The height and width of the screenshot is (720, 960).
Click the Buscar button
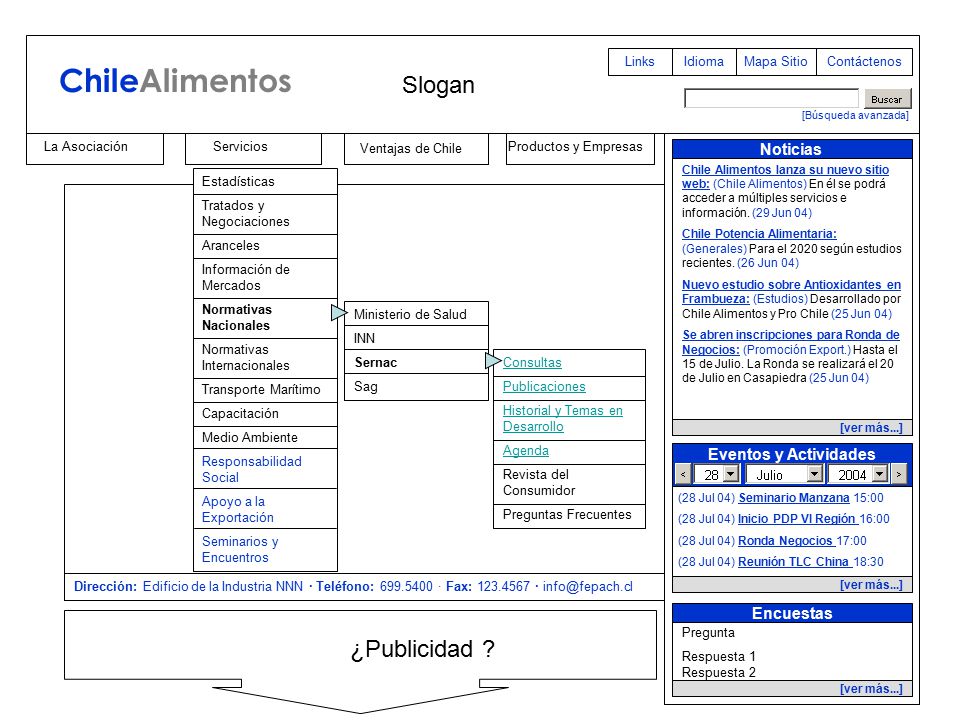(x=888, y=99)
